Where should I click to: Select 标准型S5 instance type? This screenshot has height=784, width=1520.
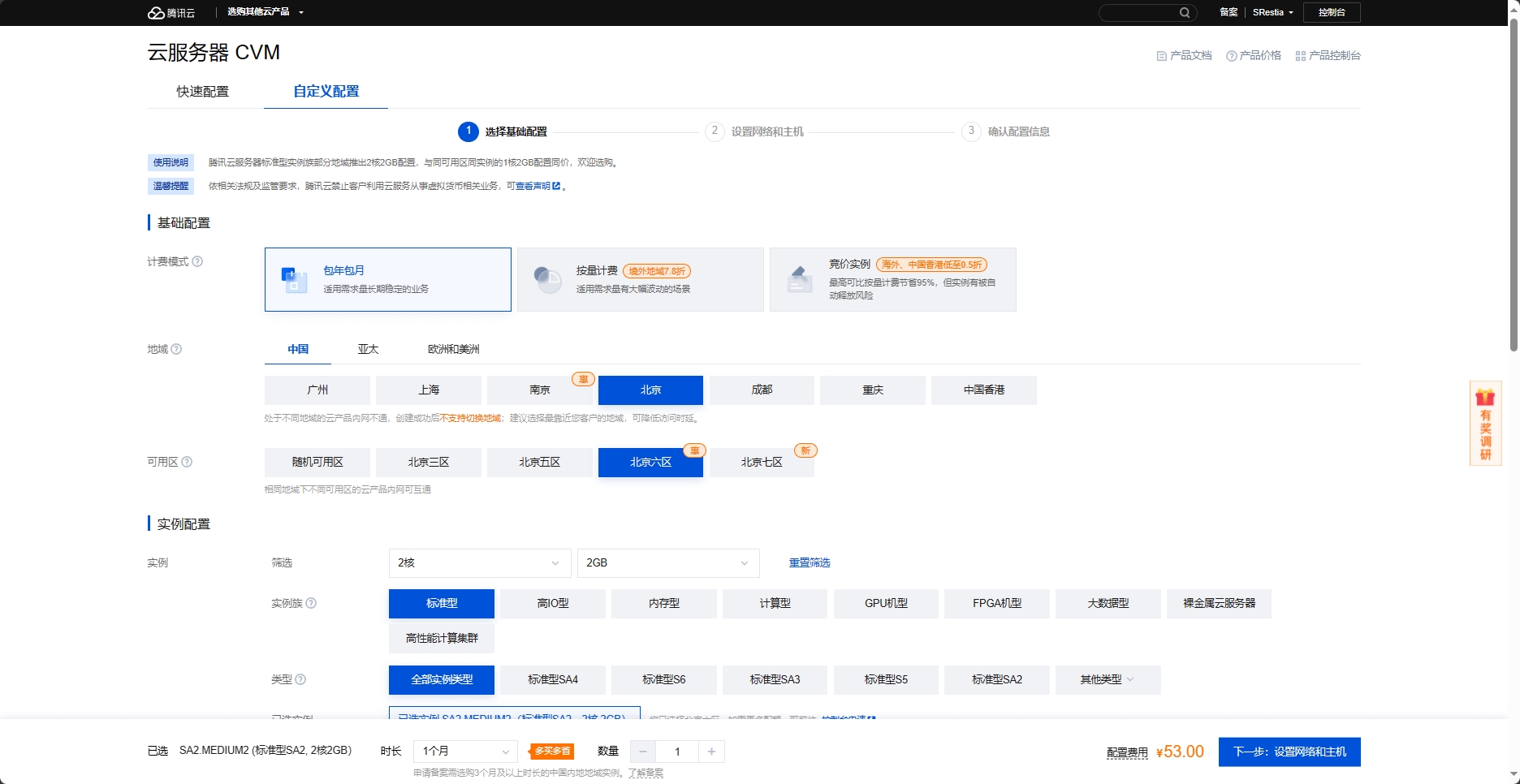click(886, 680)
